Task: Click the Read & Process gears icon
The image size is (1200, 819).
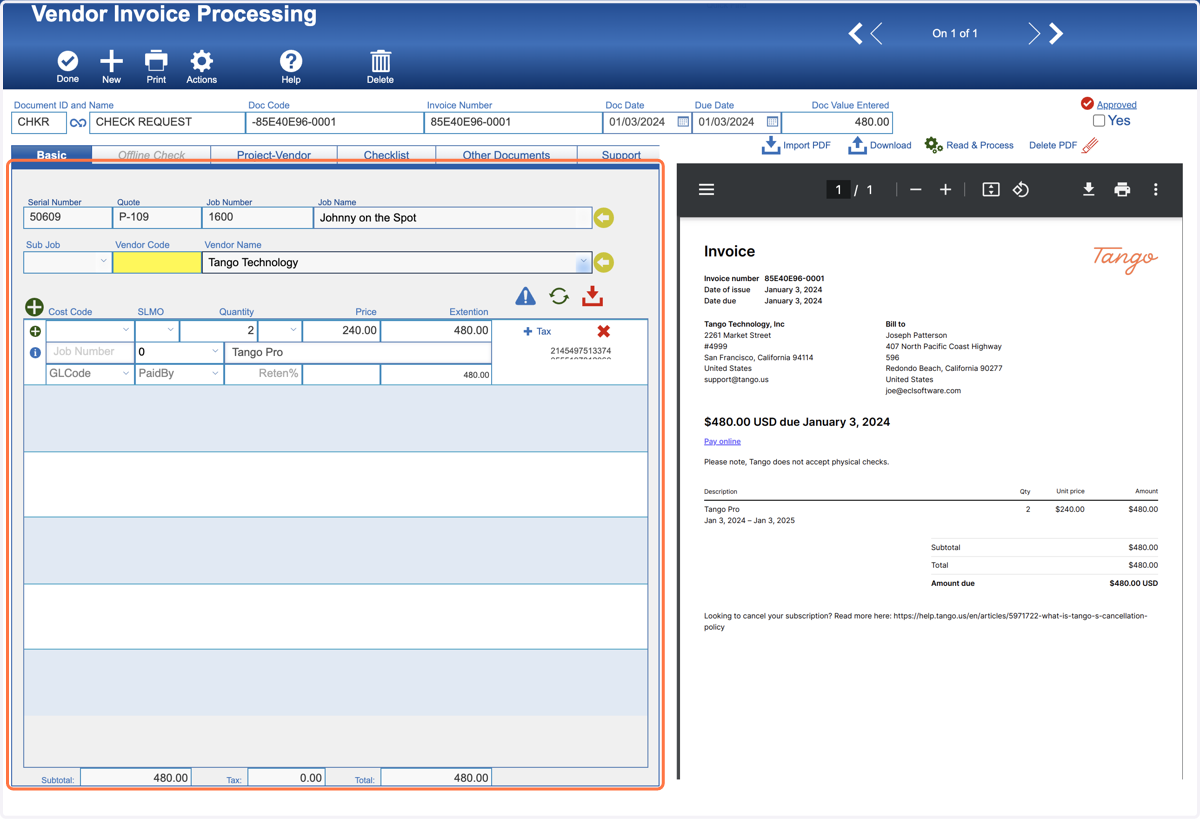Action: pos(933,145)
